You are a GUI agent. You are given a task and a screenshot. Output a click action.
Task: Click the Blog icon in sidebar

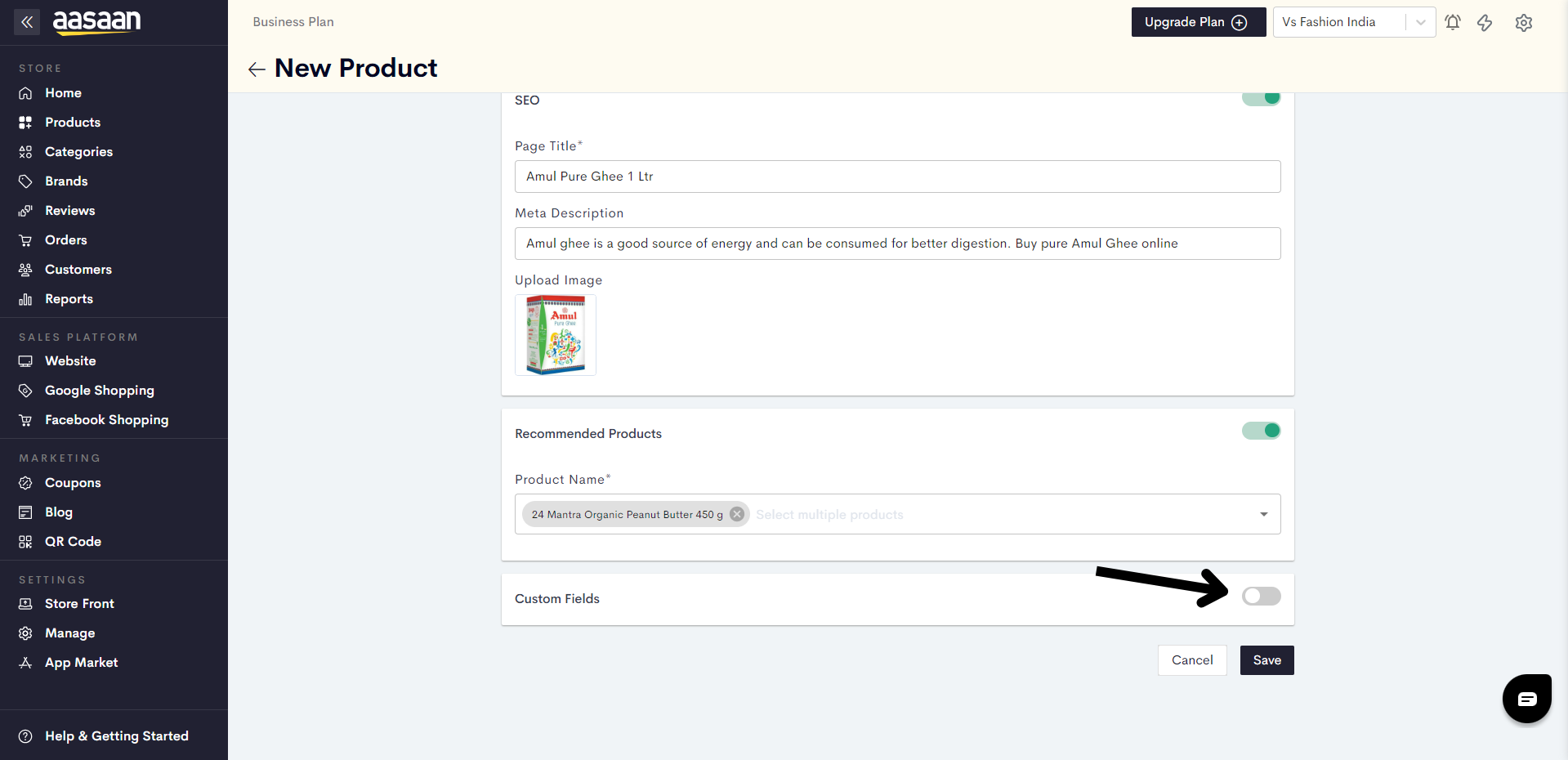25,512
